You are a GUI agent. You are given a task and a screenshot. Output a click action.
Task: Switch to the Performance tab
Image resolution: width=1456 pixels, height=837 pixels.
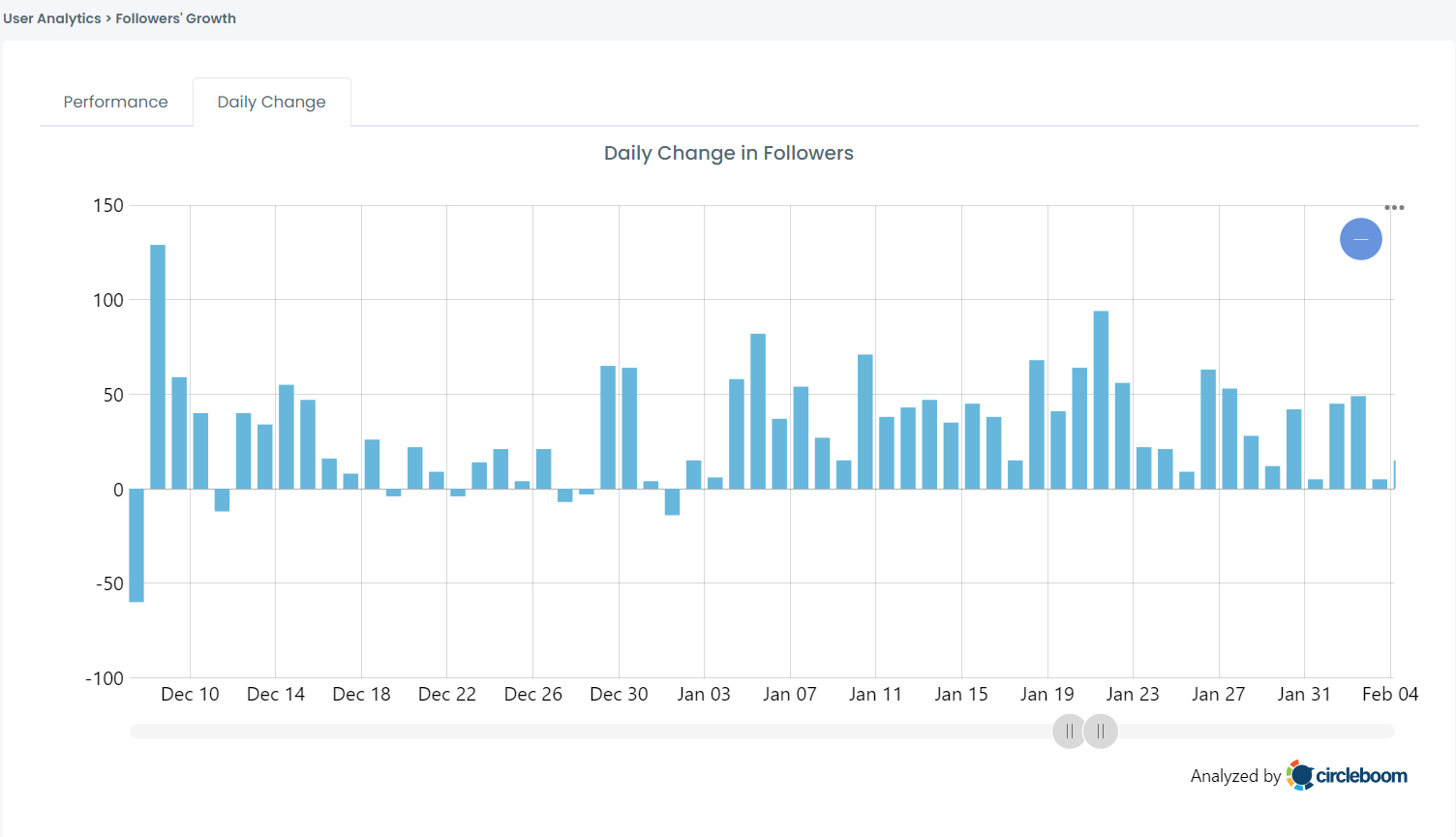pyautogui.click(x=115, y=102)
